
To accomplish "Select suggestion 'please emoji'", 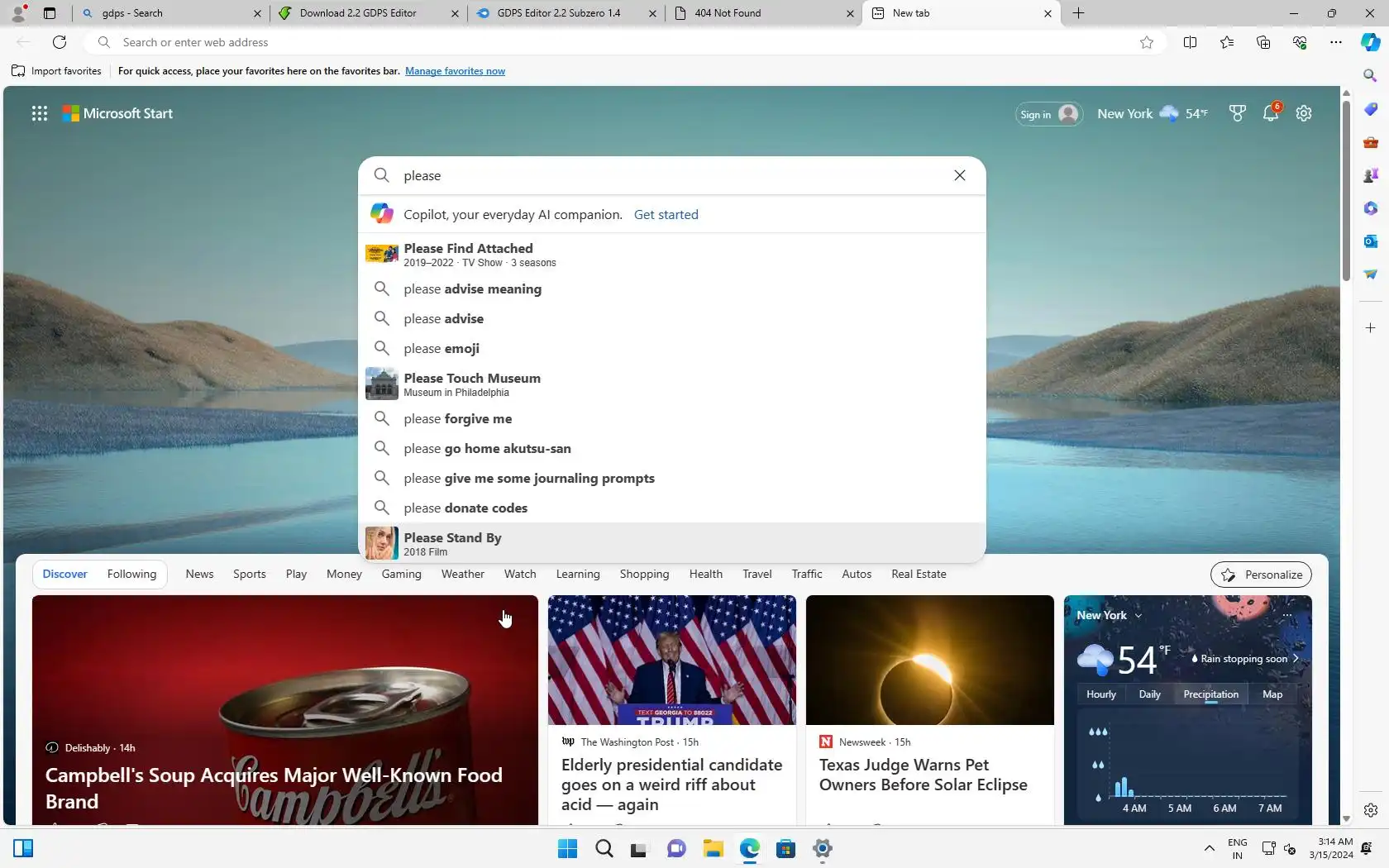I will [x=671, y=348].
